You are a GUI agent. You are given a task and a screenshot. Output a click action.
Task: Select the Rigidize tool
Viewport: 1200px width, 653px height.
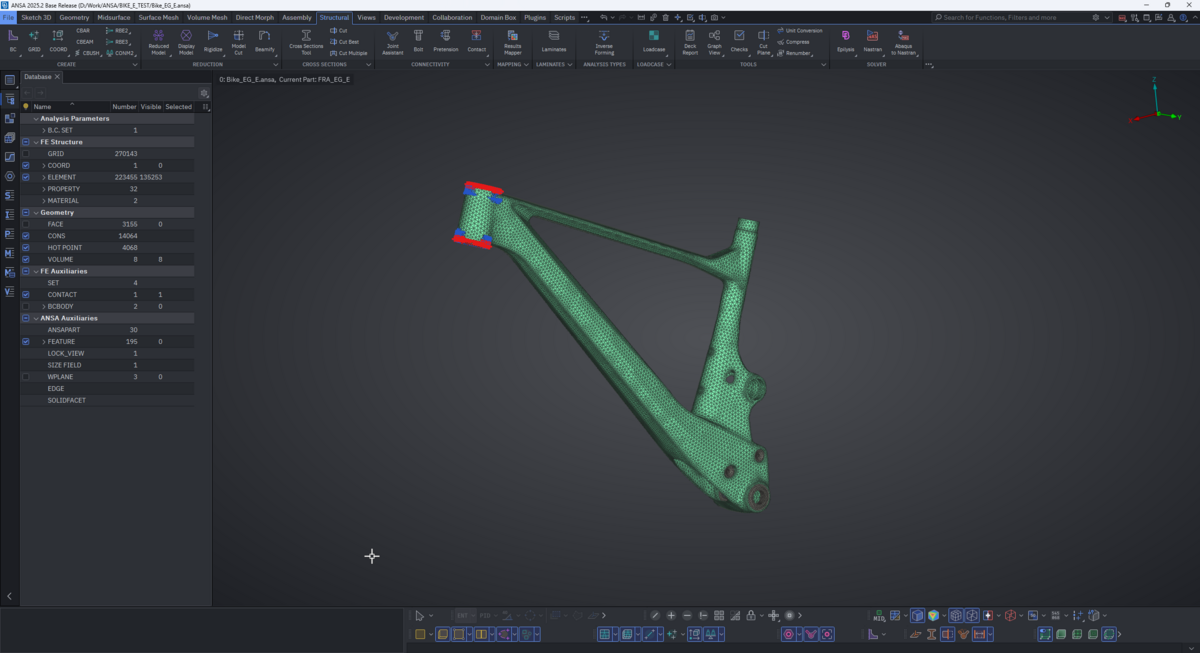[213, 36]
